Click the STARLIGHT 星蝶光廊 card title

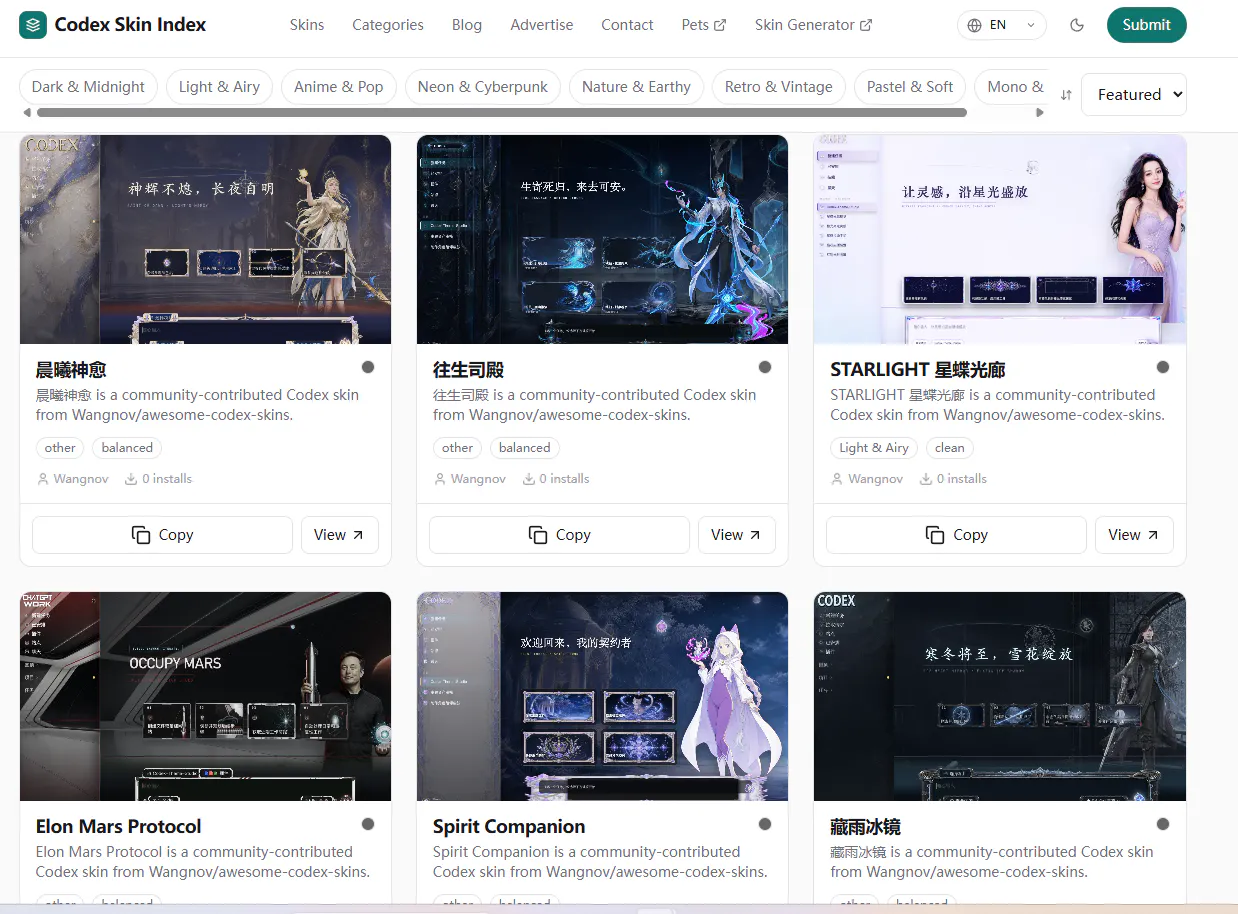click(918, 370)
